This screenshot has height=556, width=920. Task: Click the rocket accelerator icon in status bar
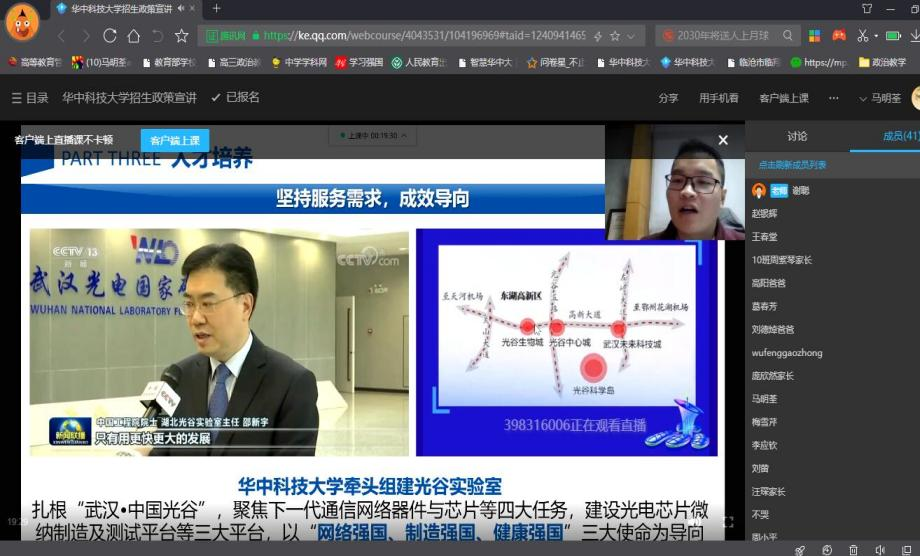(800, 550)
